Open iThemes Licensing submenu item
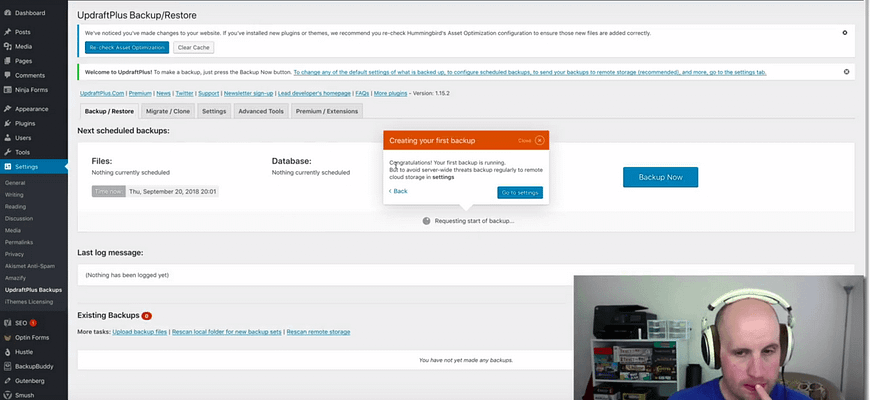This screenshot has height=400, width=870. click(29, 302)
